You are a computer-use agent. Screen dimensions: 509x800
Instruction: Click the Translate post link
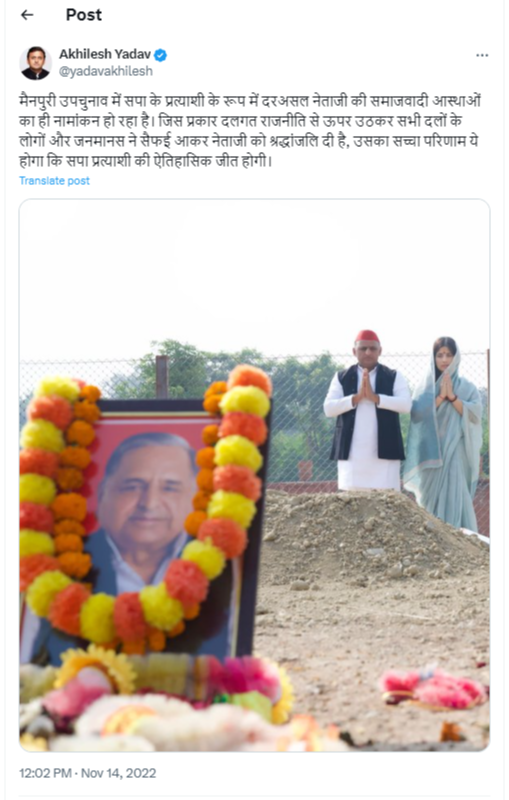pos(54,181)
